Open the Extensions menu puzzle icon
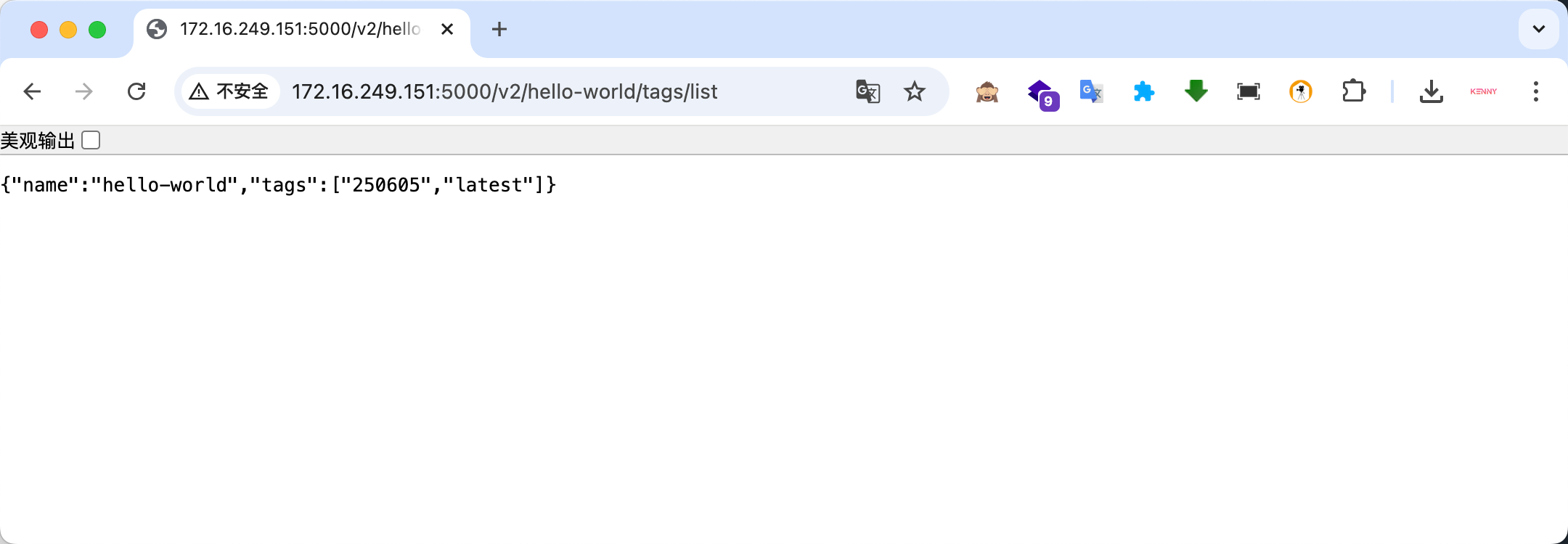This screenshot has width=1568, height=544. (x=1354, y=91)
